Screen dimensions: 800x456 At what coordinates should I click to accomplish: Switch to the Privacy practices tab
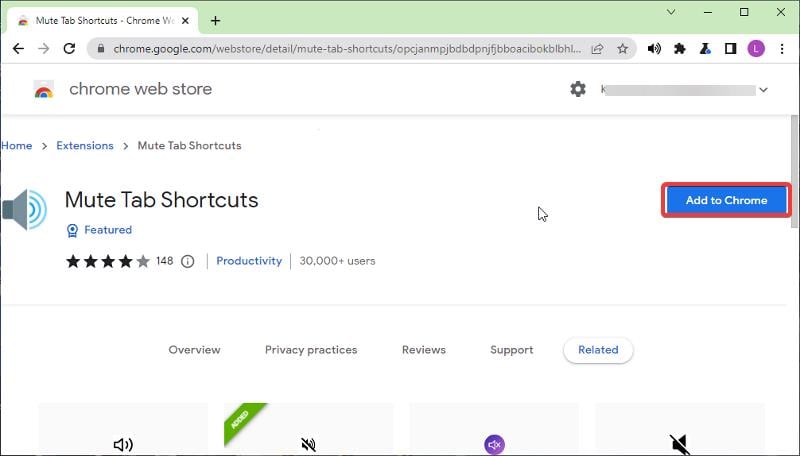[x=311, y=350]
